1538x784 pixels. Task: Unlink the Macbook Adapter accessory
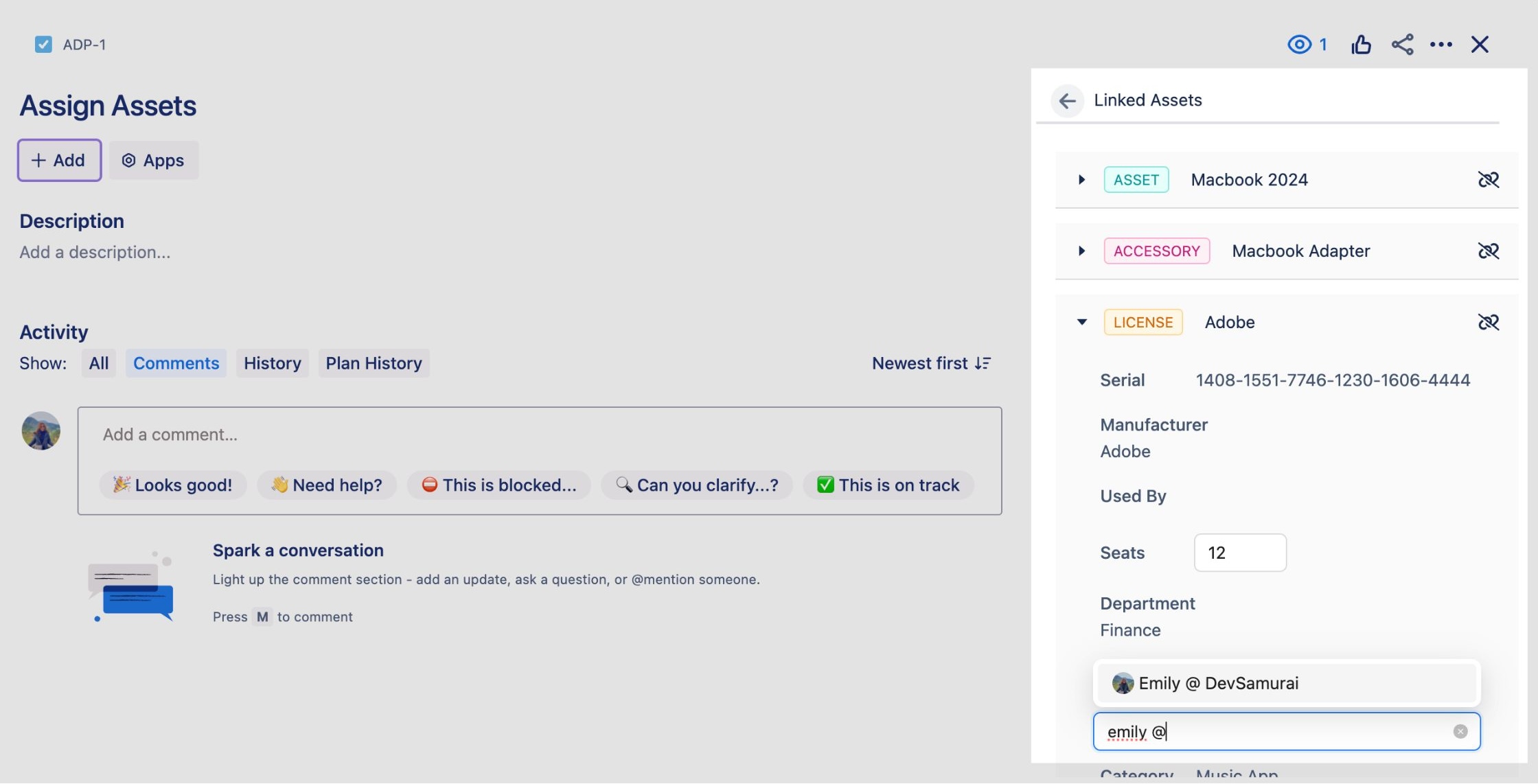coord(1489,251)
